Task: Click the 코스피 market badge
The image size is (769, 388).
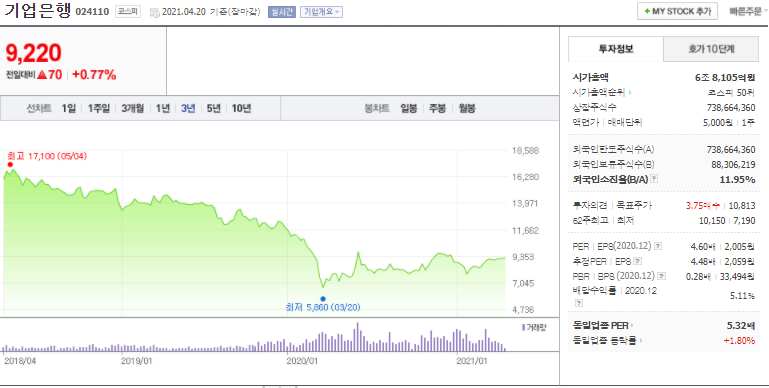Action: tap(128, 12)
